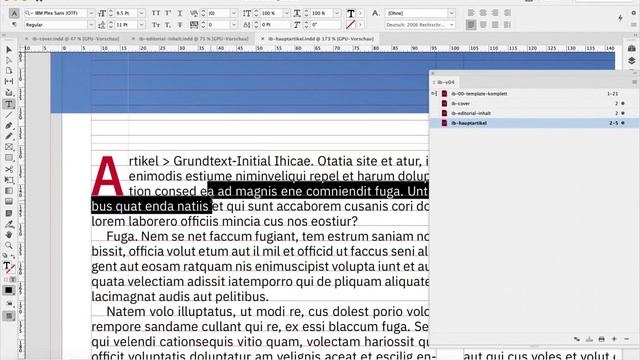This screenshot has height=360, width=640.
Task: Add documents with the plus button
Action: coord(614,339)
